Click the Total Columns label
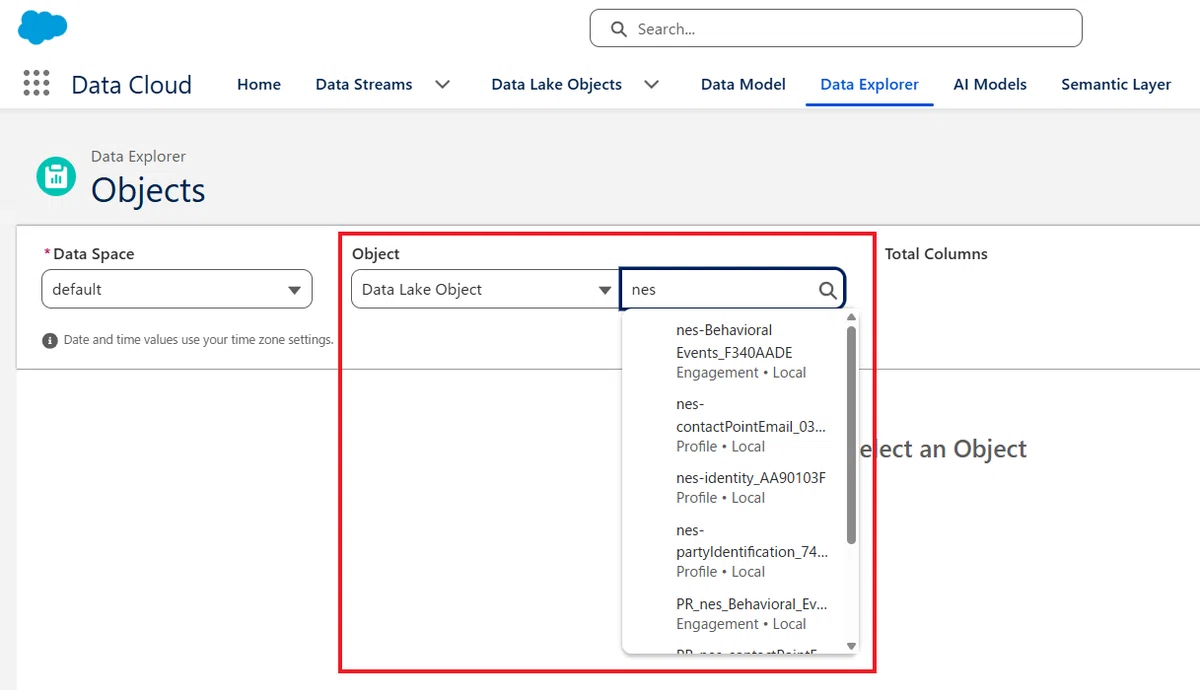This screenshot has height=690, width=1200. point(936,254)
